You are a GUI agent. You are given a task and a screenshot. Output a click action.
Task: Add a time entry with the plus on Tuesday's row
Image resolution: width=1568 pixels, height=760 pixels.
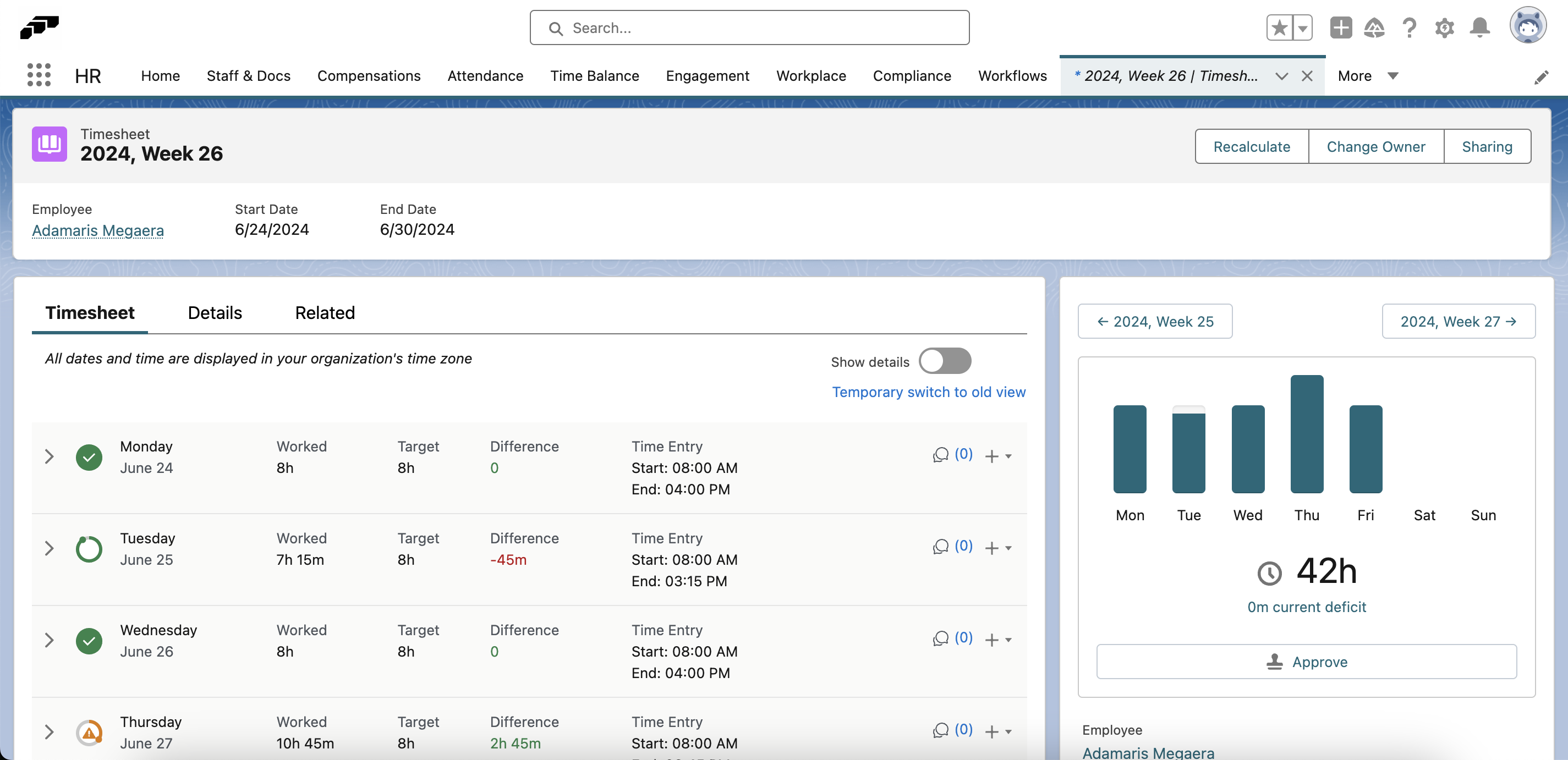(x=991, y=547)
